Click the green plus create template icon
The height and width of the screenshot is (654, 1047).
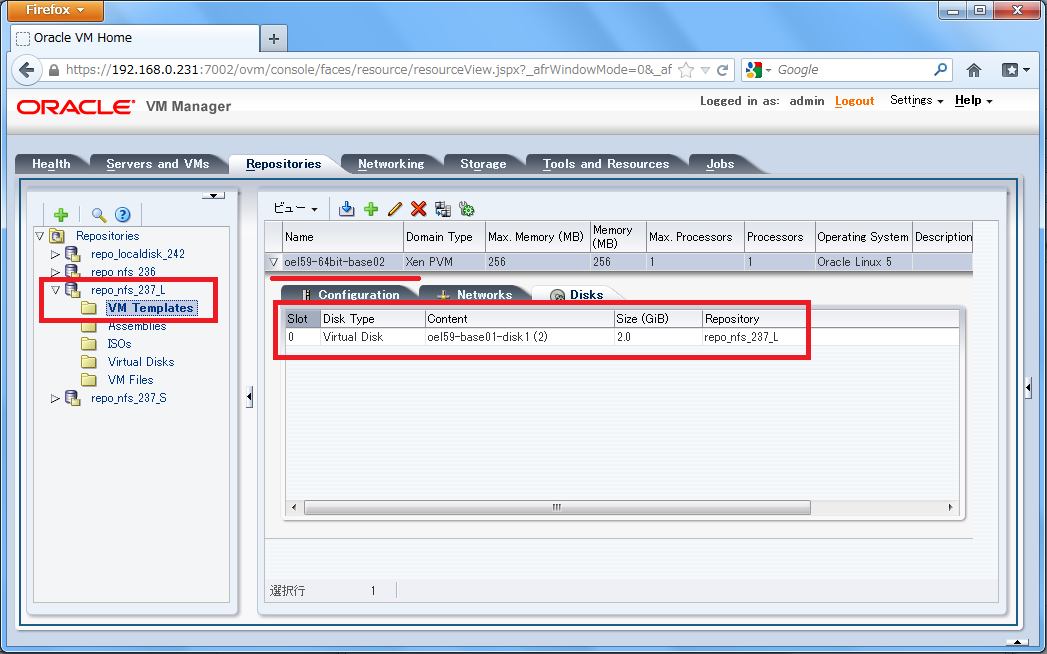pyautogui.click(x=371, y=209)
